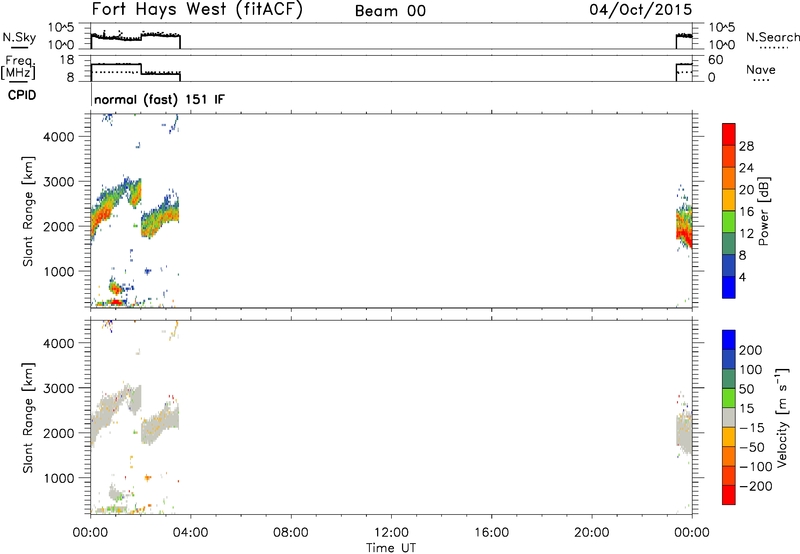The width and height of the screenshot is (800, 554).
Task: Pick the gray segment of the velocity color bar
Action: pos(729,417)
